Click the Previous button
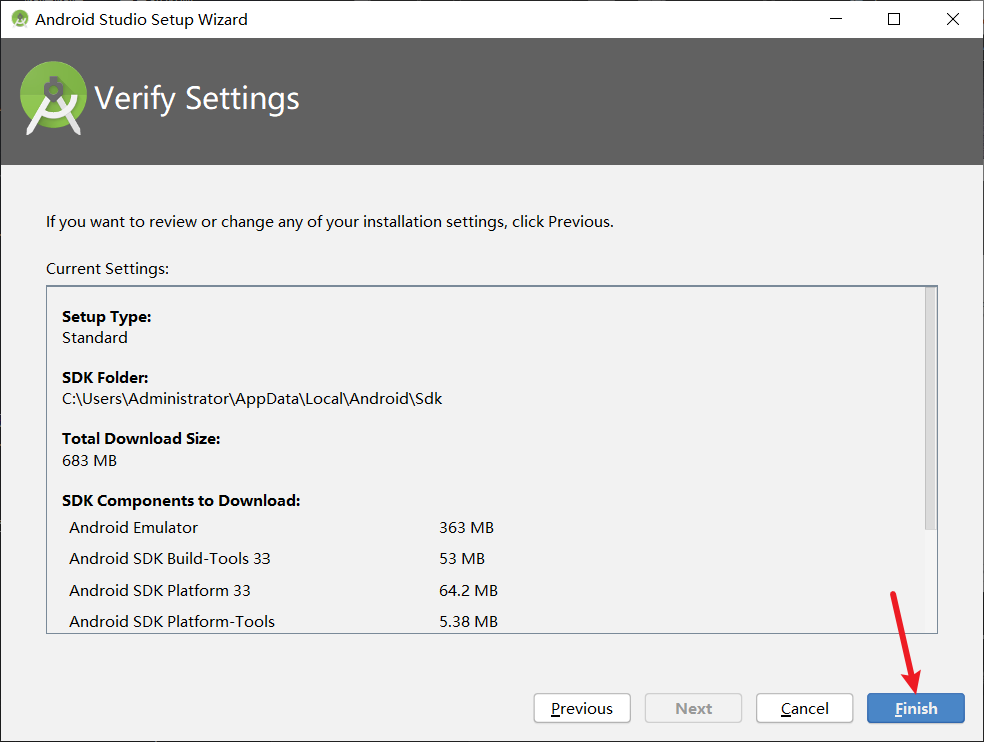 (x=581, y=708)
